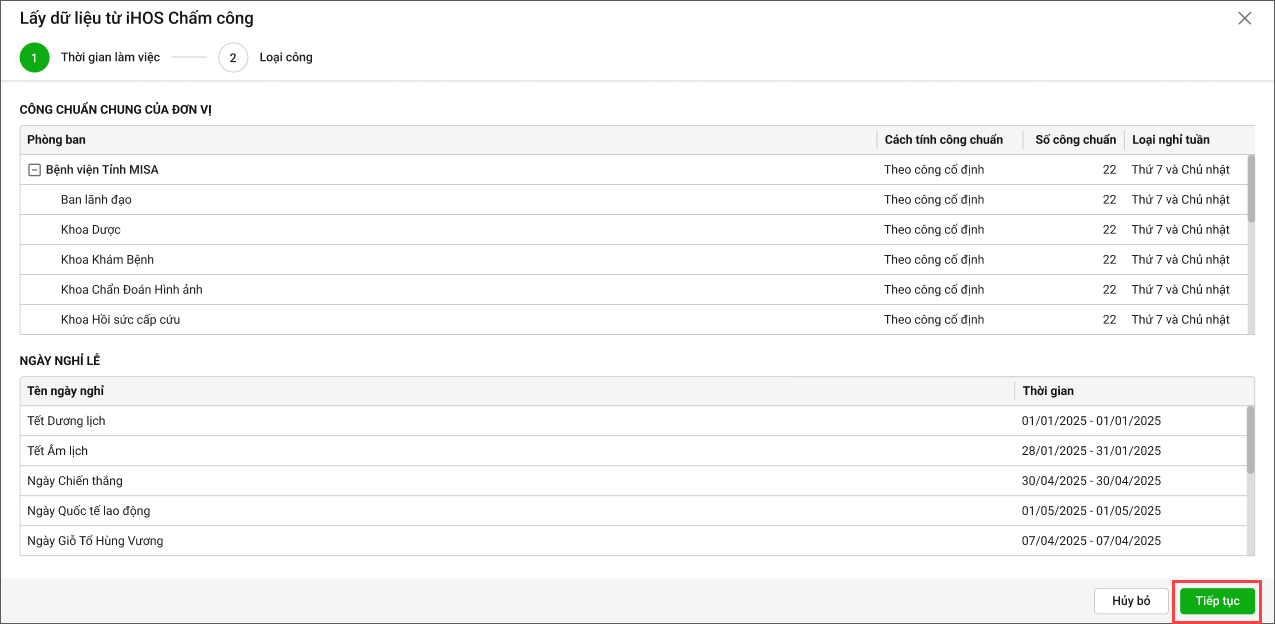
Task: Go to step 2 Loại công
Action: (233, 58)
